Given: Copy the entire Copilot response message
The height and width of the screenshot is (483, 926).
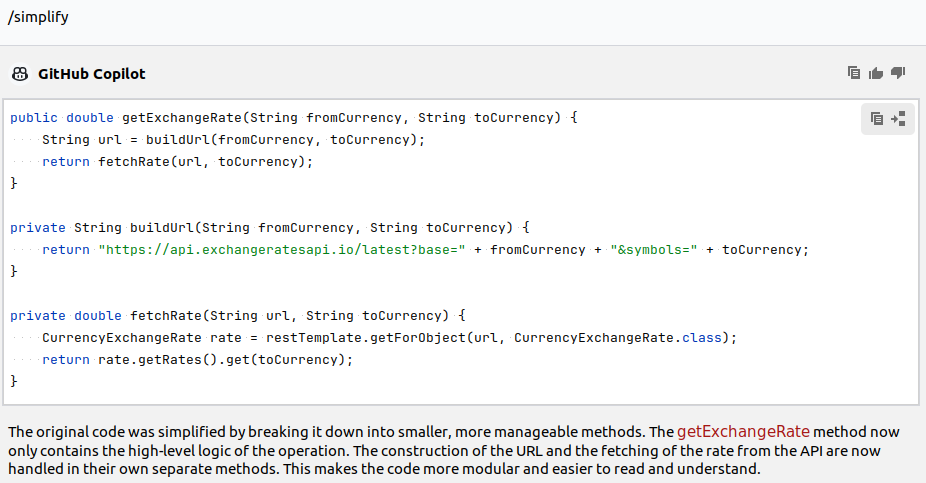Looking at the screenshot, I should tap(853, 73).
